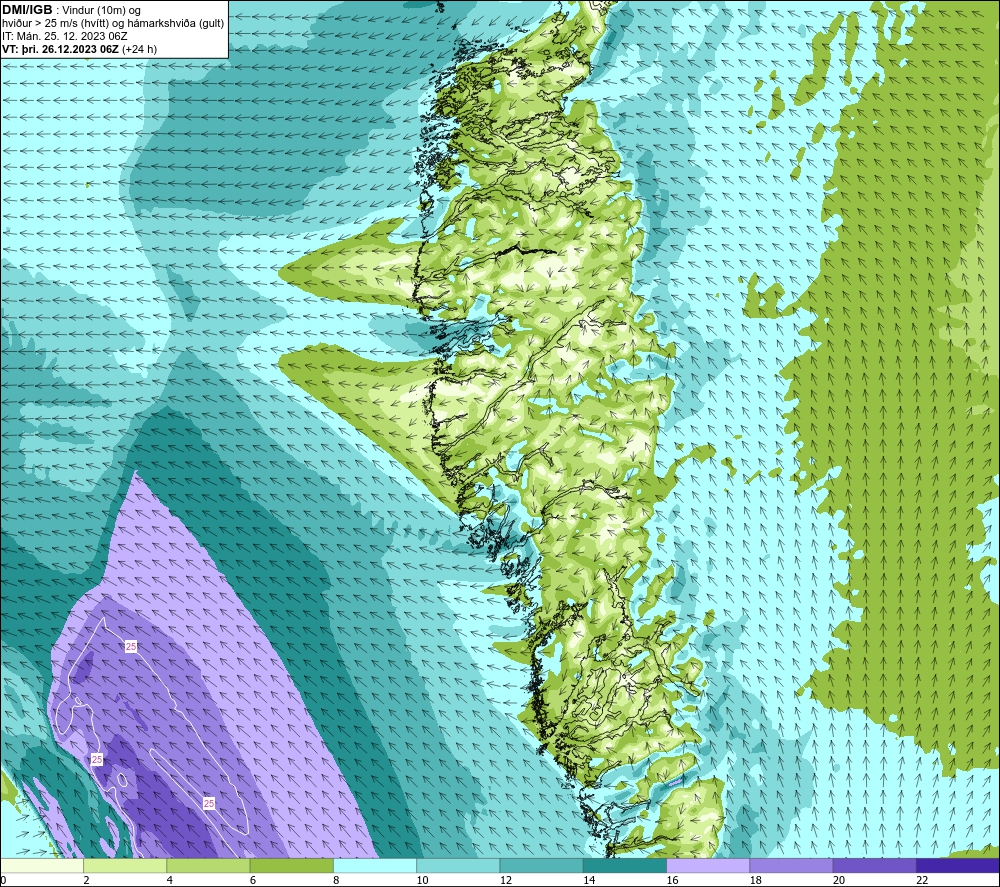
Task: Select the '14' legend scale value
Action: tap(589, 880)
